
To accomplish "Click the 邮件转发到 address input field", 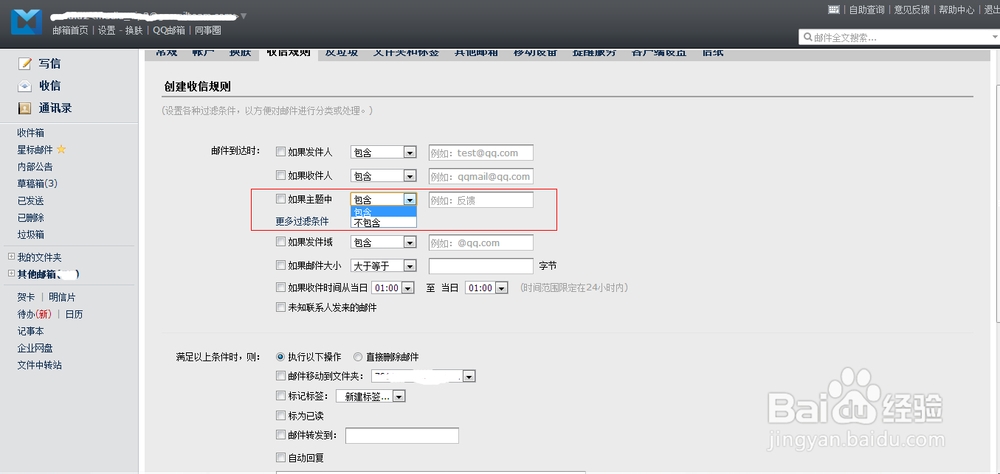I will 402,436.
